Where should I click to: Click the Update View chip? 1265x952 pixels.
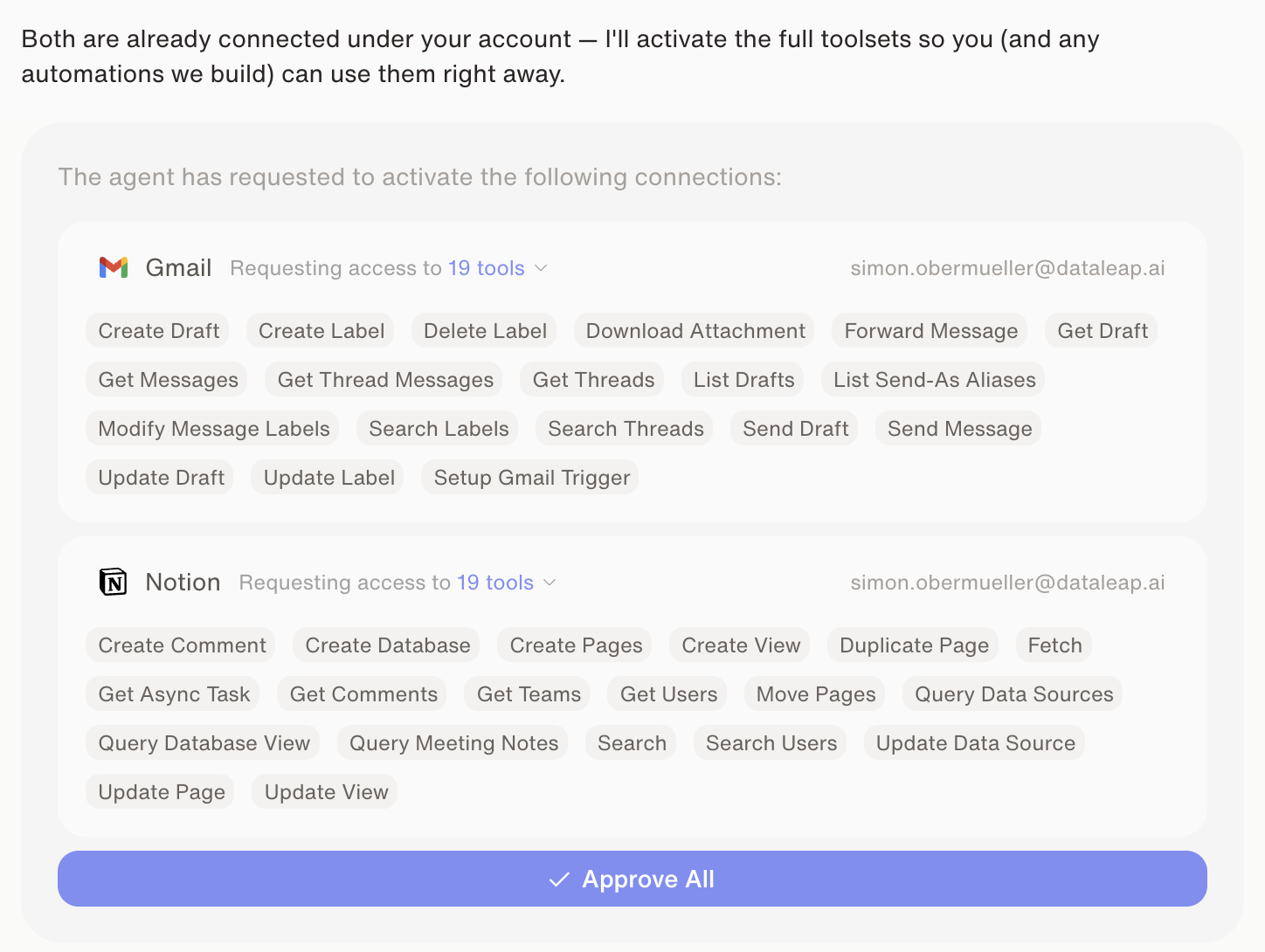[326, 792]
